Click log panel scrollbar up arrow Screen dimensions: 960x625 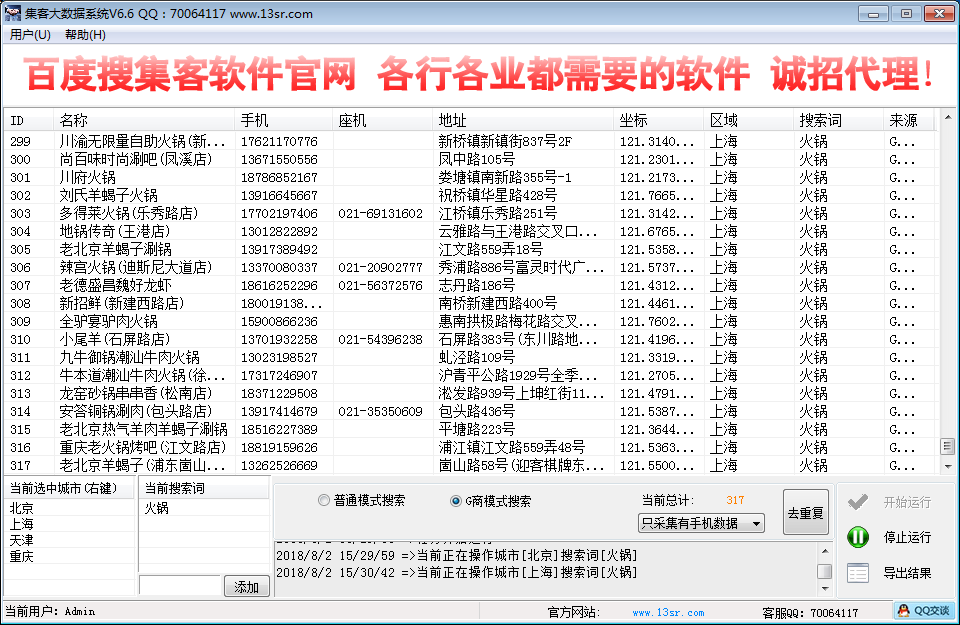point(825,552)
